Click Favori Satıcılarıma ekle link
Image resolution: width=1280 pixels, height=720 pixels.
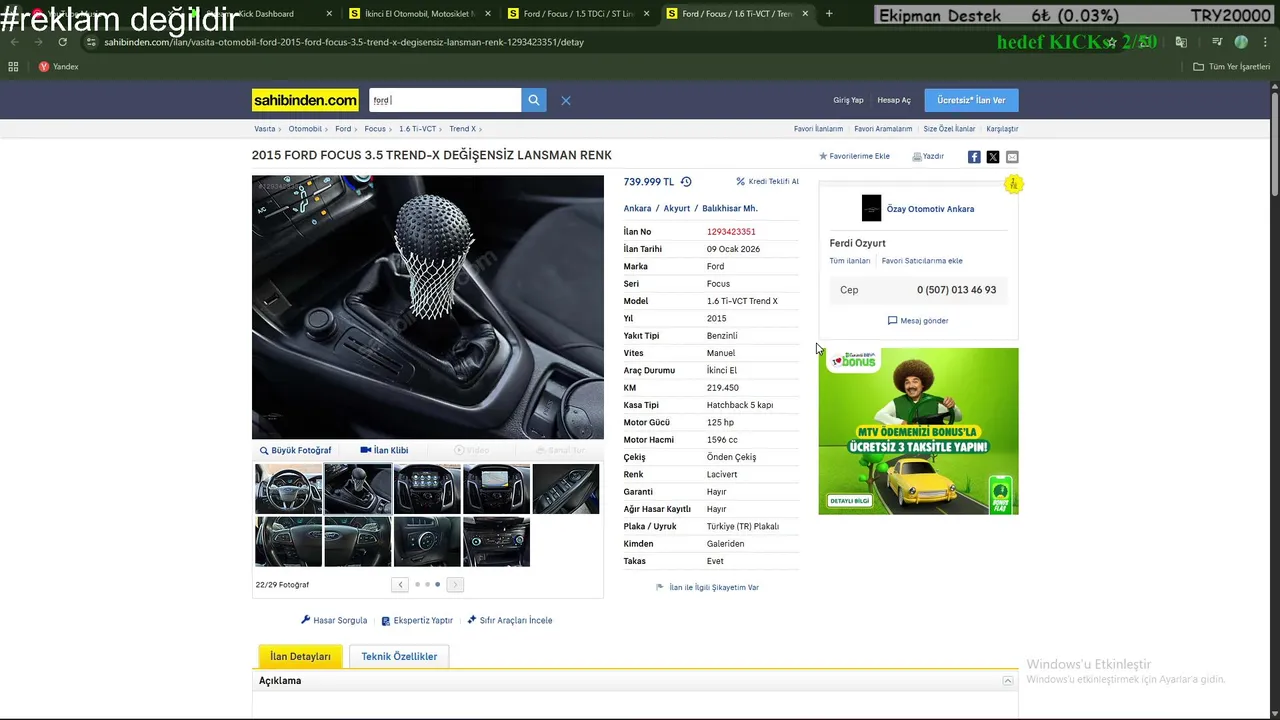pos(922,261)
